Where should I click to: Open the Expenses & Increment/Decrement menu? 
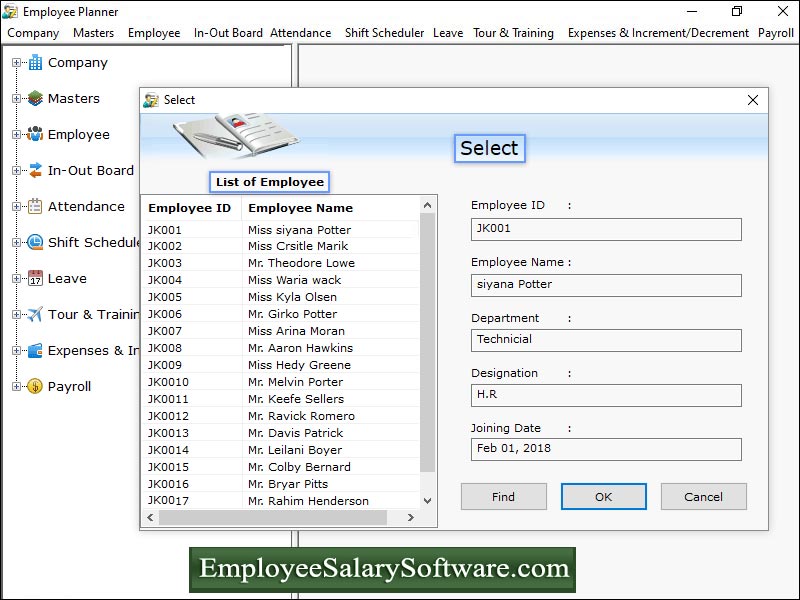[658, 33]
